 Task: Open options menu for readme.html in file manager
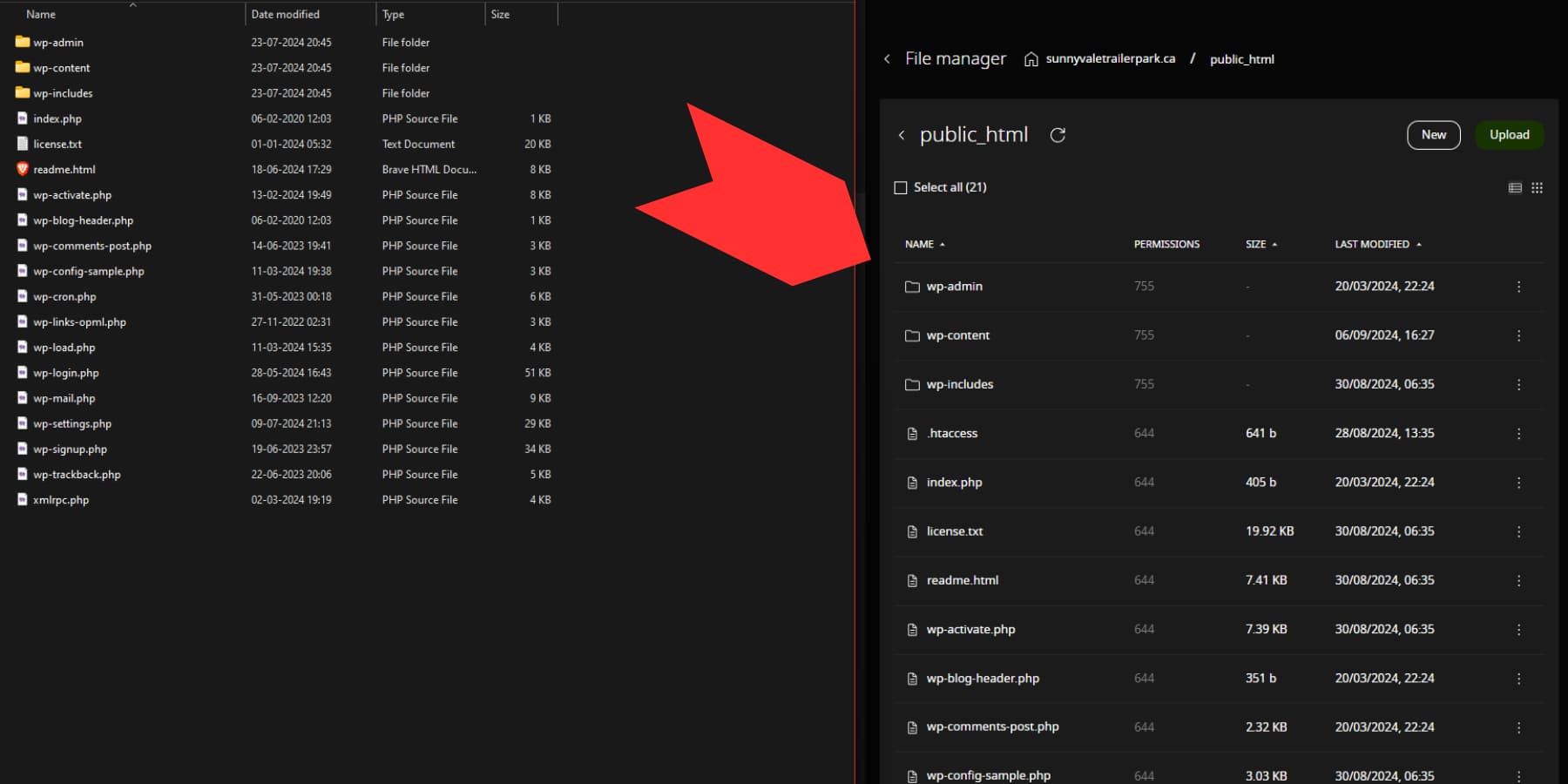pyautogui.click(x=1518, y=580)
